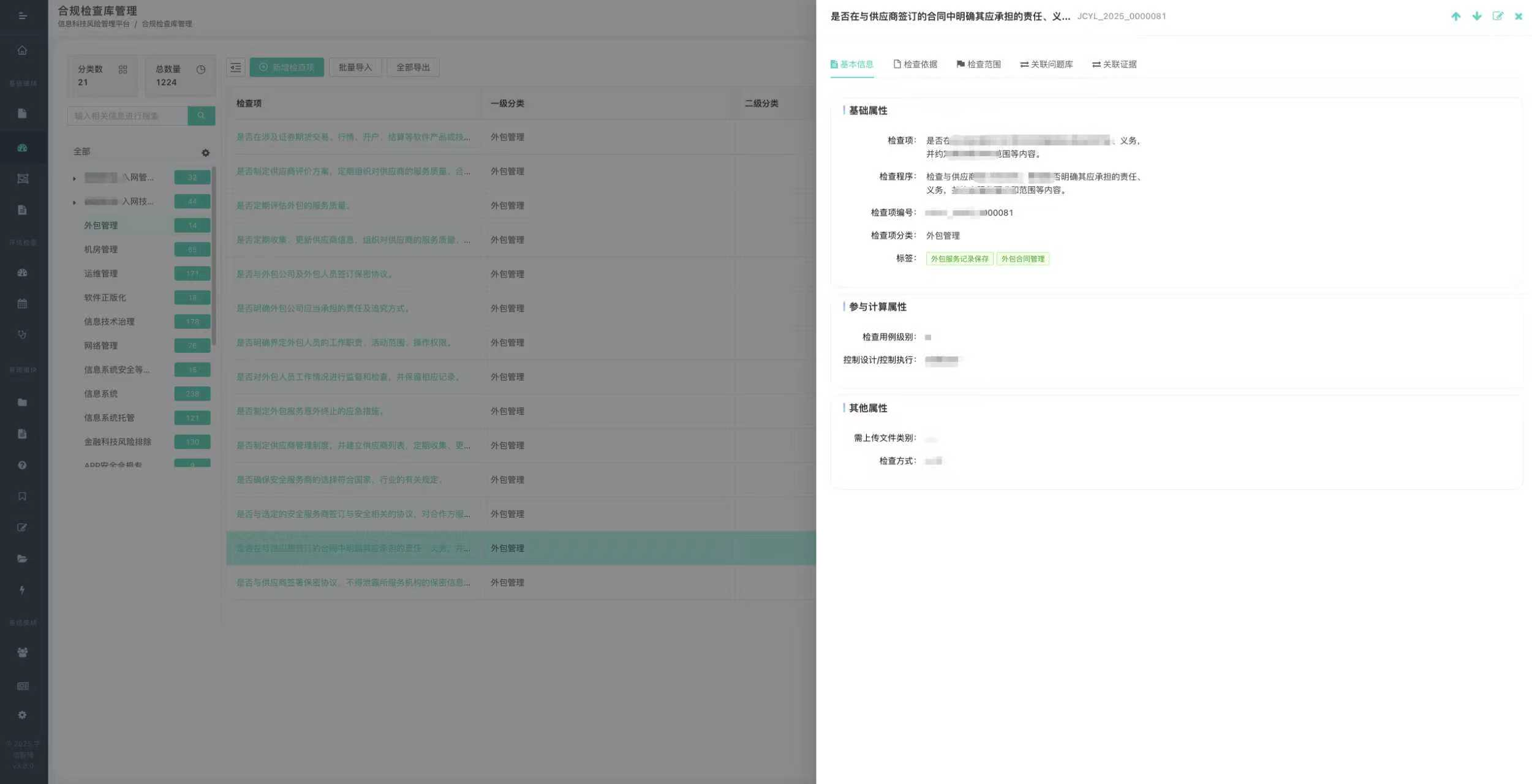Viewport: 1532px width, 784px height.
Task: Click the 全部导出 button
Action: point(413,67)
